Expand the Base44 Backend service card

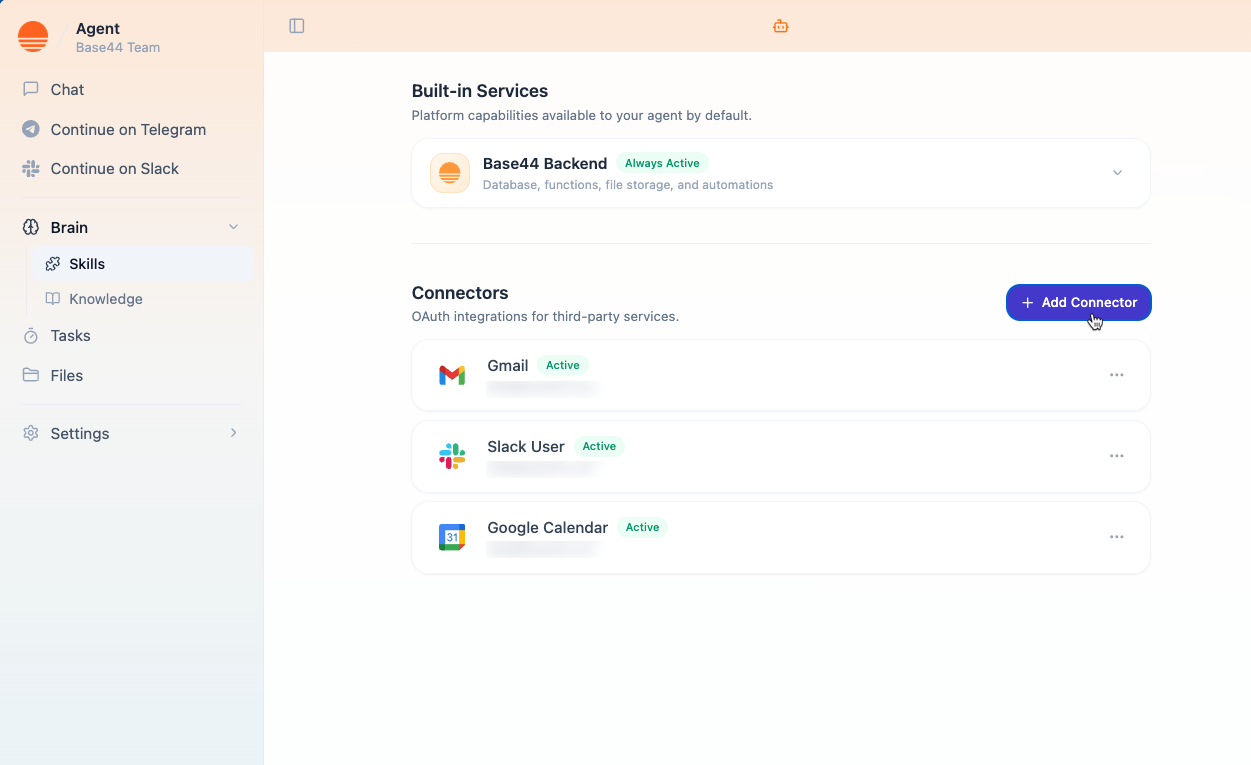coord(1118,173)
